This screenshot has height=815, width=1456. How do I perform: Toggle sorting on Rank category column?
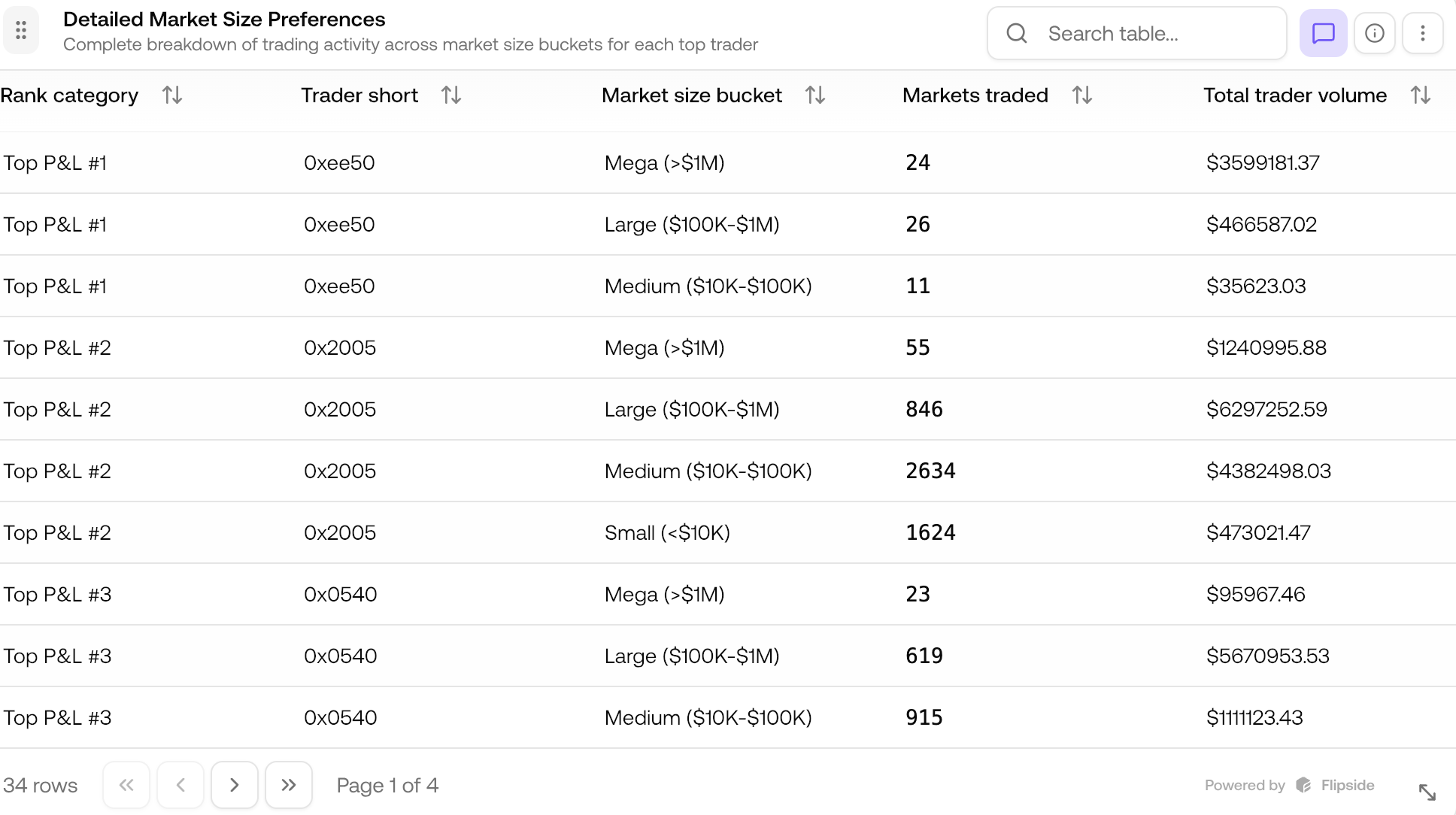171,95
